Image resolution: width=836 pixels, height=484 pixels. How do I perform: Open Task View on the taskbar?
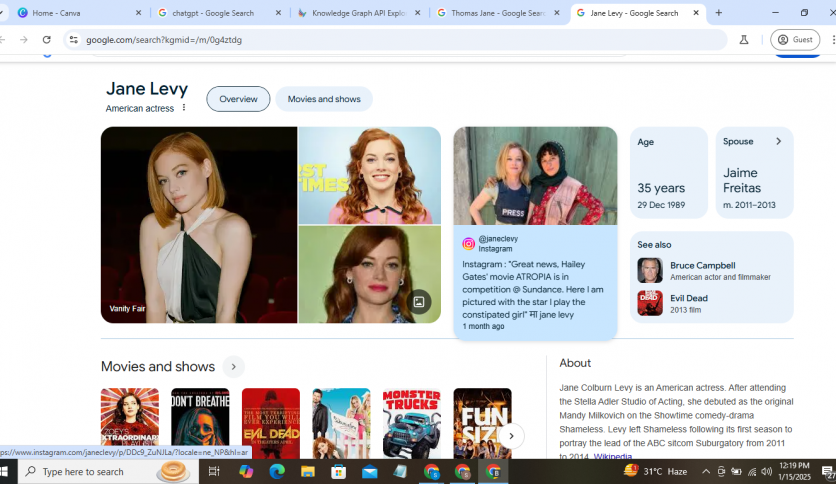(214, 471)
